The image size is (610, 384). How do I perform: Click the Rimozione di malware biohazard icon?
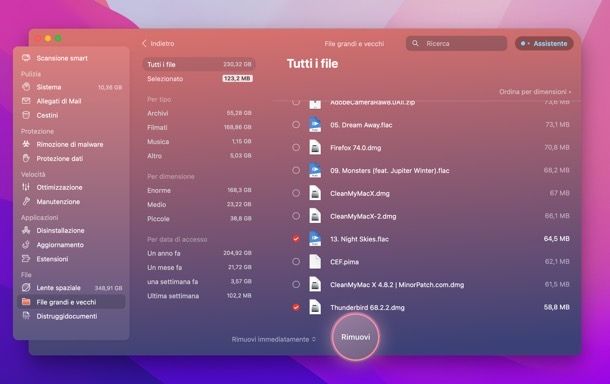(x=26, y=144)
